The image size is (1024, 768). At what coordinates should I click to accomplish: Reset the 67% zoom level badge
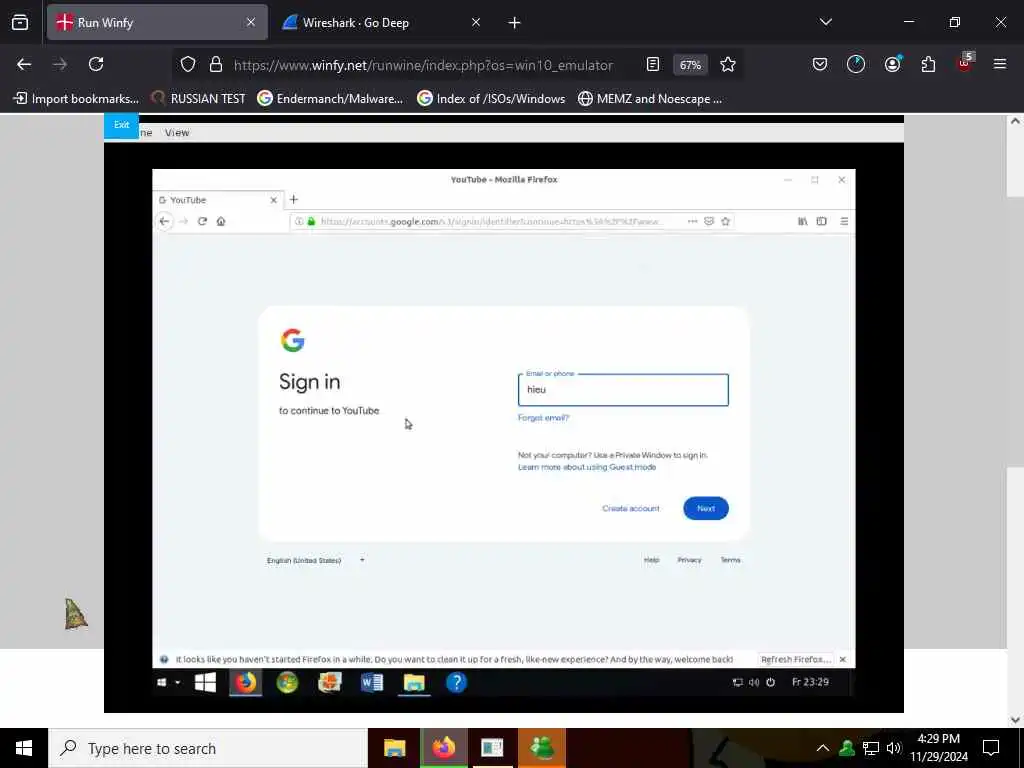point(690,65)
